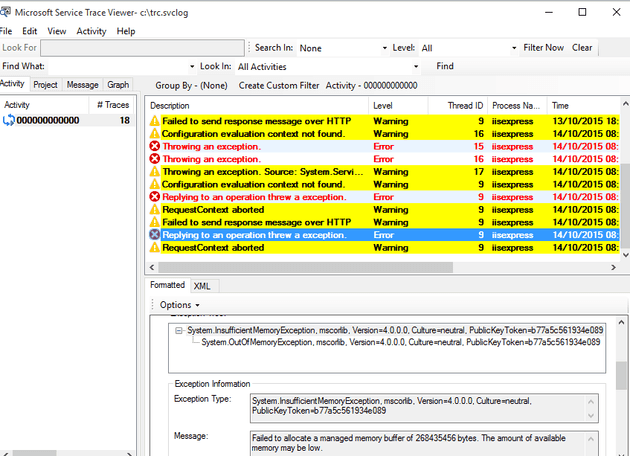Image resolution: width=630 pixels, height=456 pixels.
Task: Click the Clear filter button
Action: [x=582, y=47]
